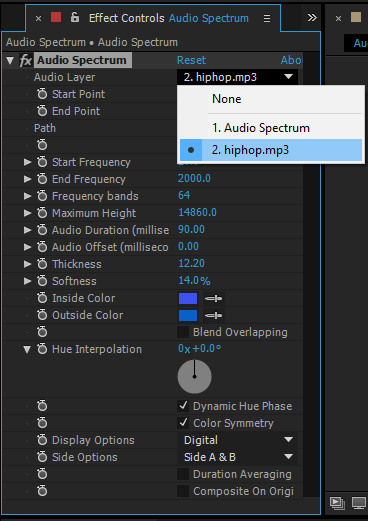Toggle stopwatch for Composite On Original

(x=42, y=491)
